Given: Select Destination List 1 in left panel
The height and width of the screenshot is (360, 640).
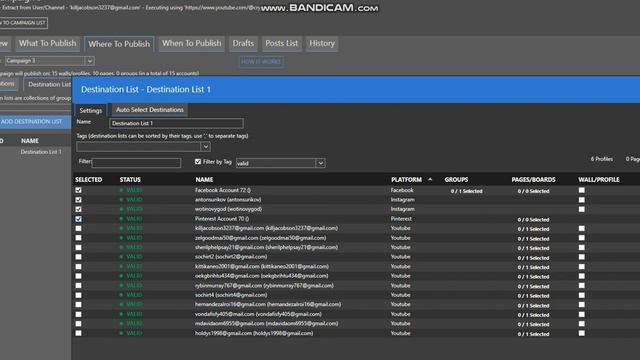Looking at the screenshot, I should click(41, 152).
